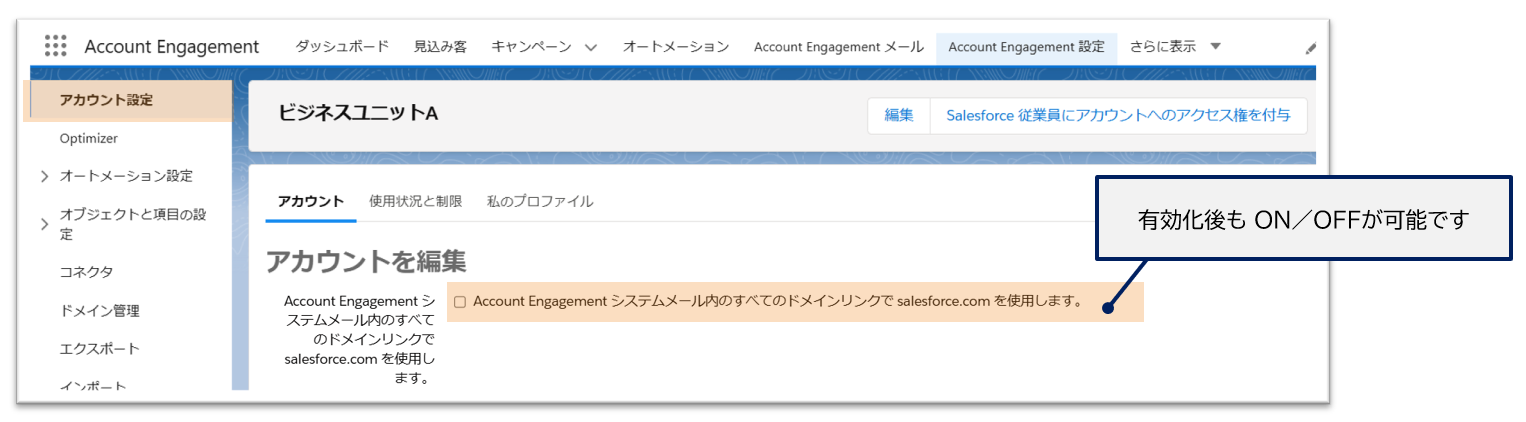1526x422 pixels.
Task: Click the ビジネスユニットA page title
Action: (x=358, y=114)
